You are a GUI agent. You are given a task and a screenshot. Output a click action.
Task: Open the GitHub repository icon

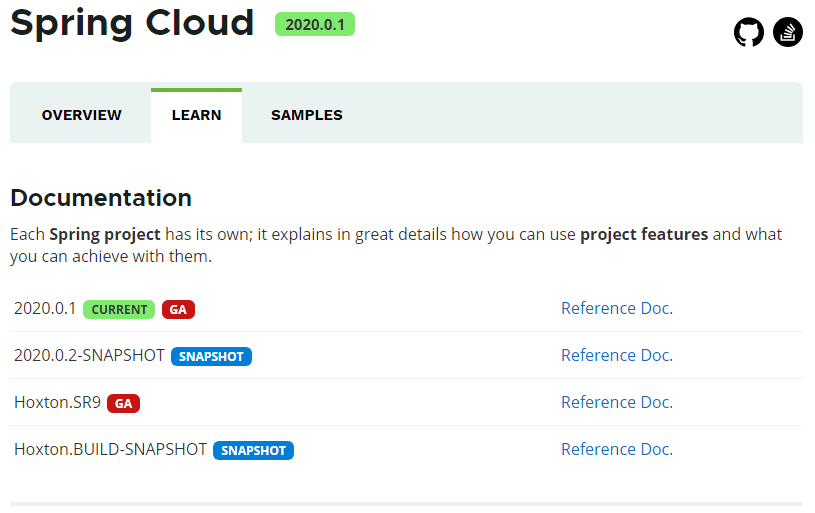(x=748, y=32)
